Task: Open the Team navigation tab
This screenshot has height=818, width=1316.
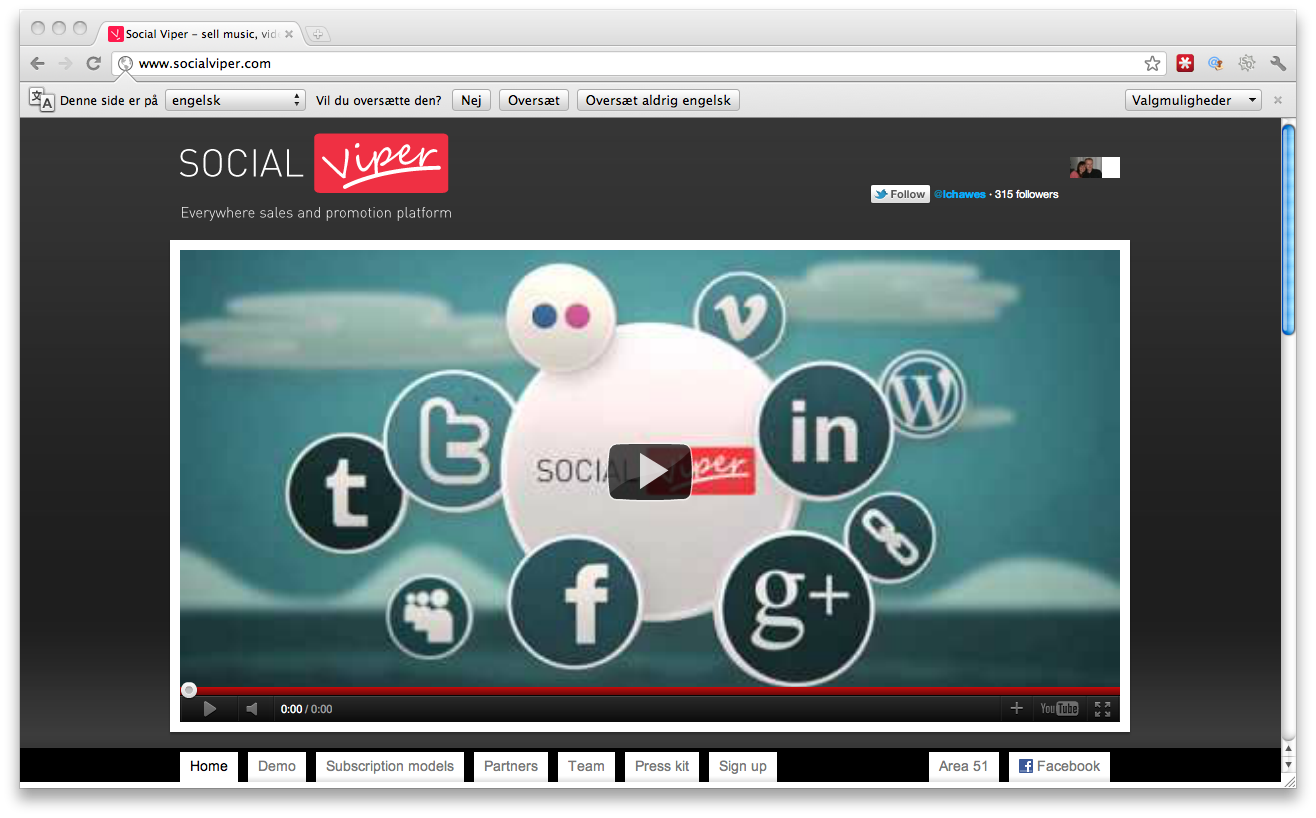Action: point(586,766)
